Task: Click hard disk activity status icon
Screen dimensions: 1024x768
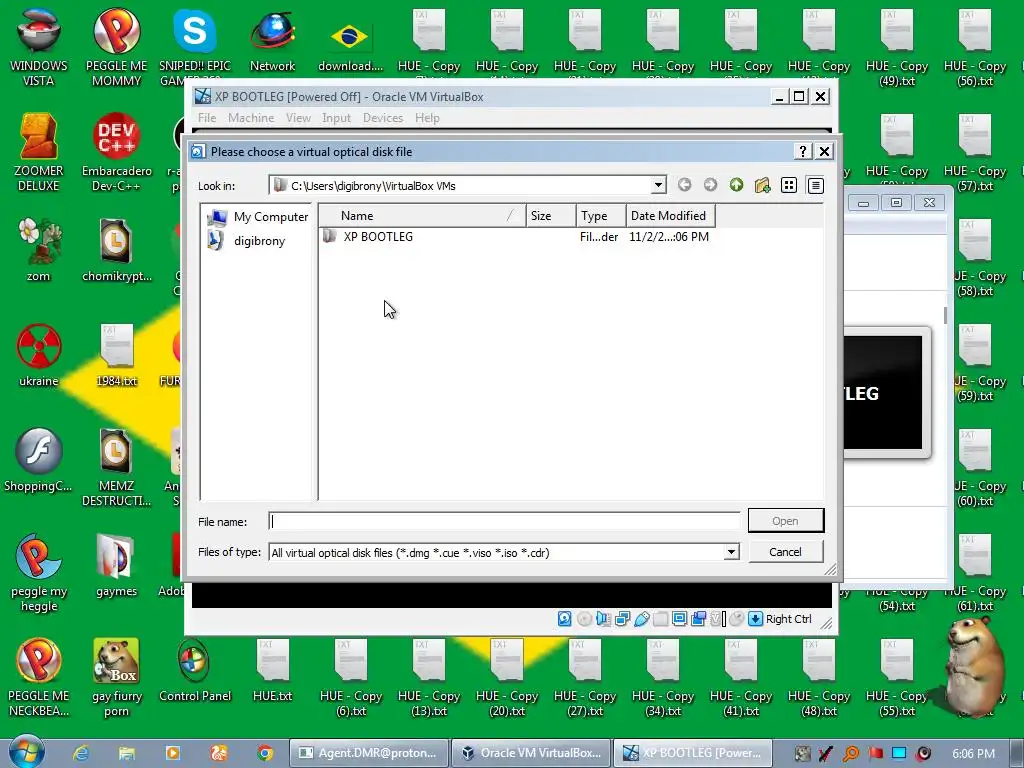Action: coord(565,618)
